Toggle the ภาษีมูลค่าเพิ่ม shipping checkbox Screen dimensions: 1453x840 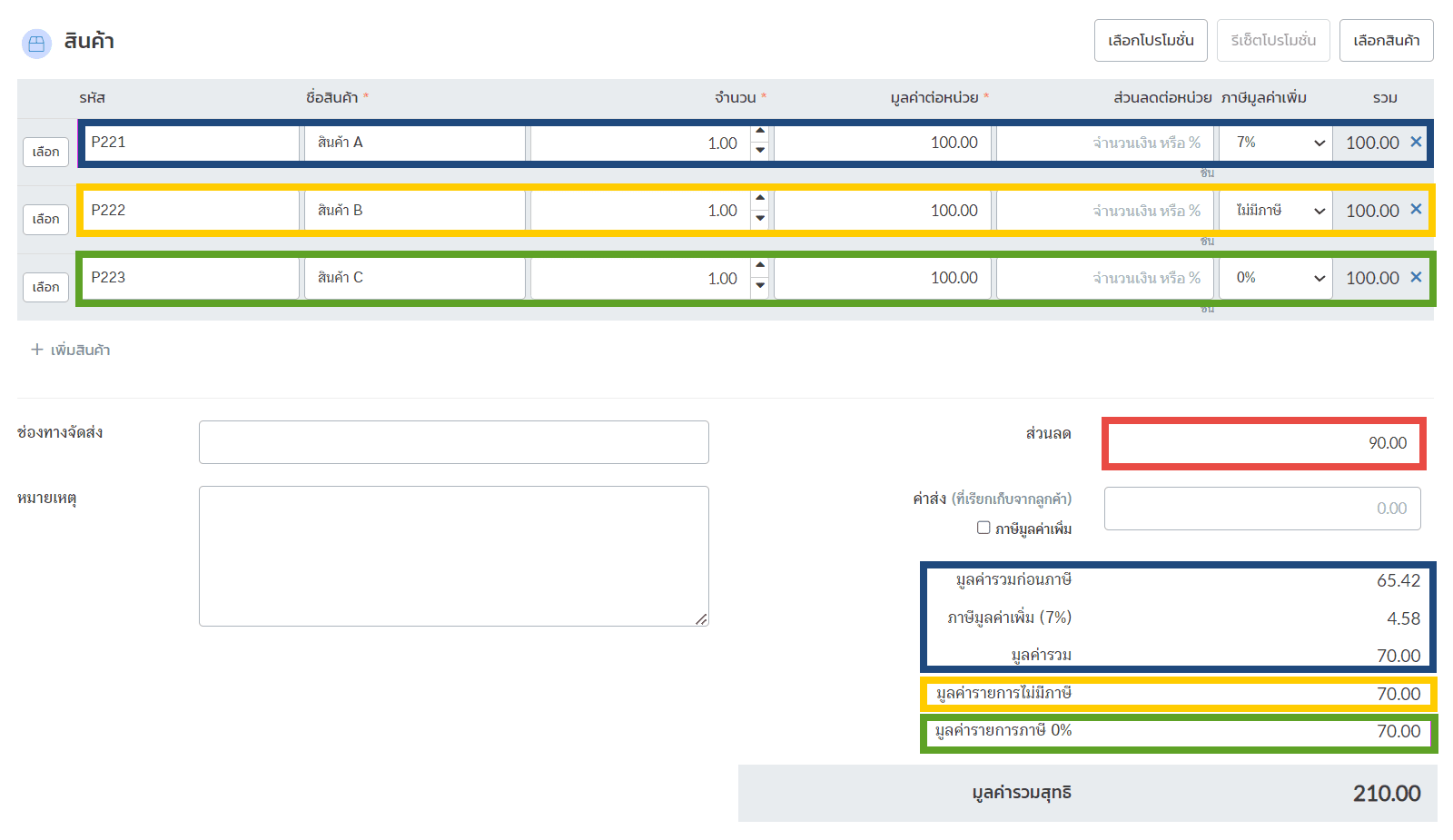pyautogui.click(x=983, y=528)
